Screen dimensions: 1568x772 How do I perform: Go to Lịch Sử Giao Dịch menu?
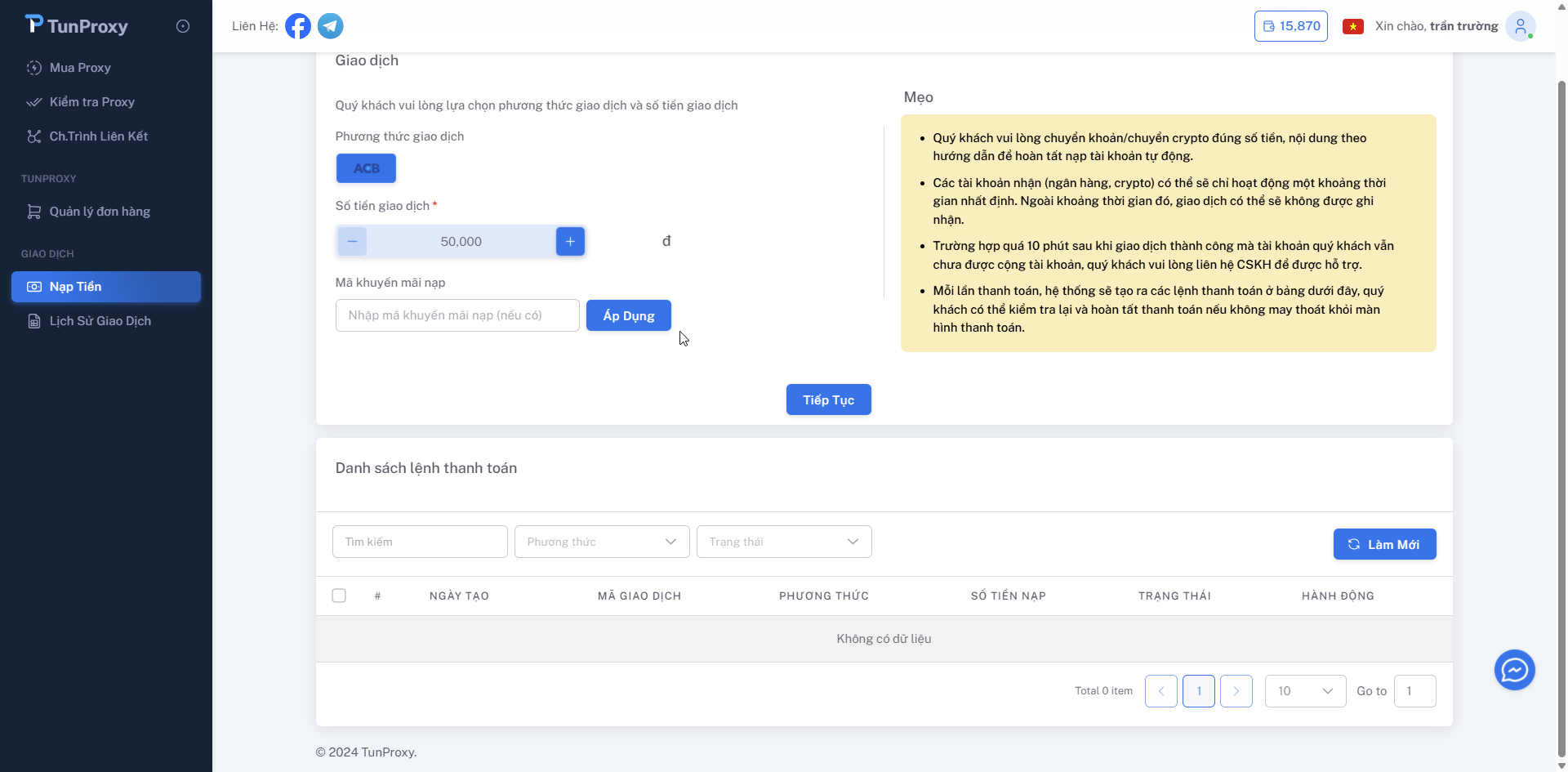click(x=100, y=321)
